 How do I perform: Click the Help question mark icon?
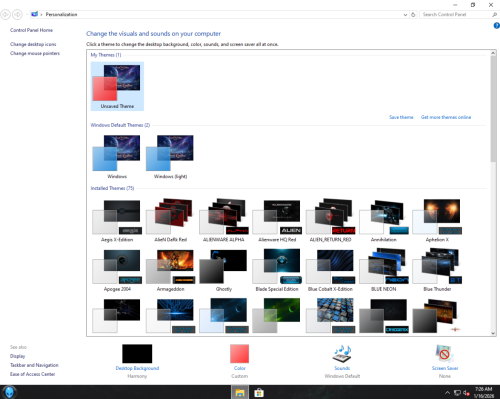click(x=496, y=26)
